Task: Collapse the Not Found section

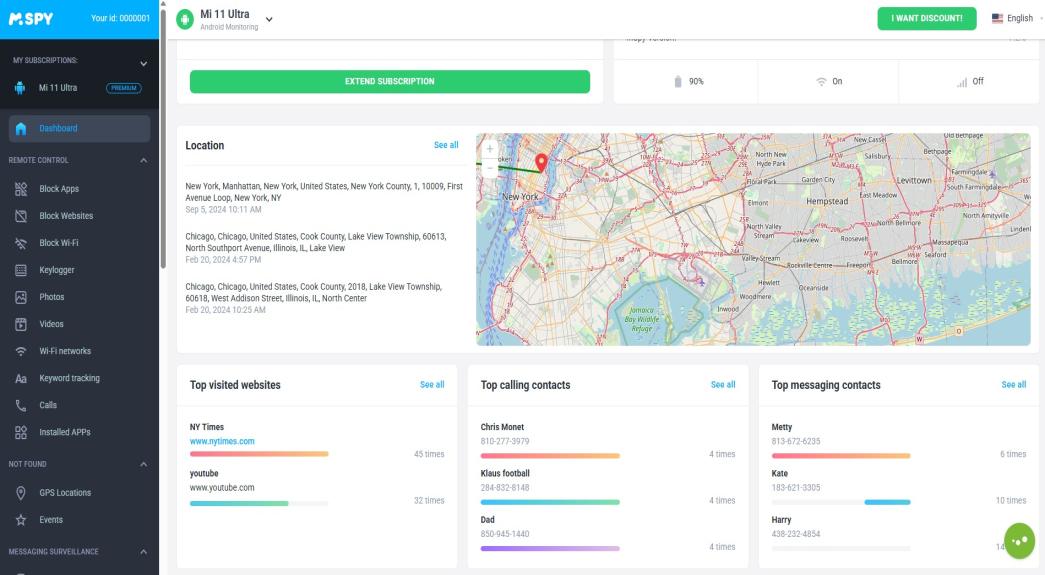Action: click(143, 464)
